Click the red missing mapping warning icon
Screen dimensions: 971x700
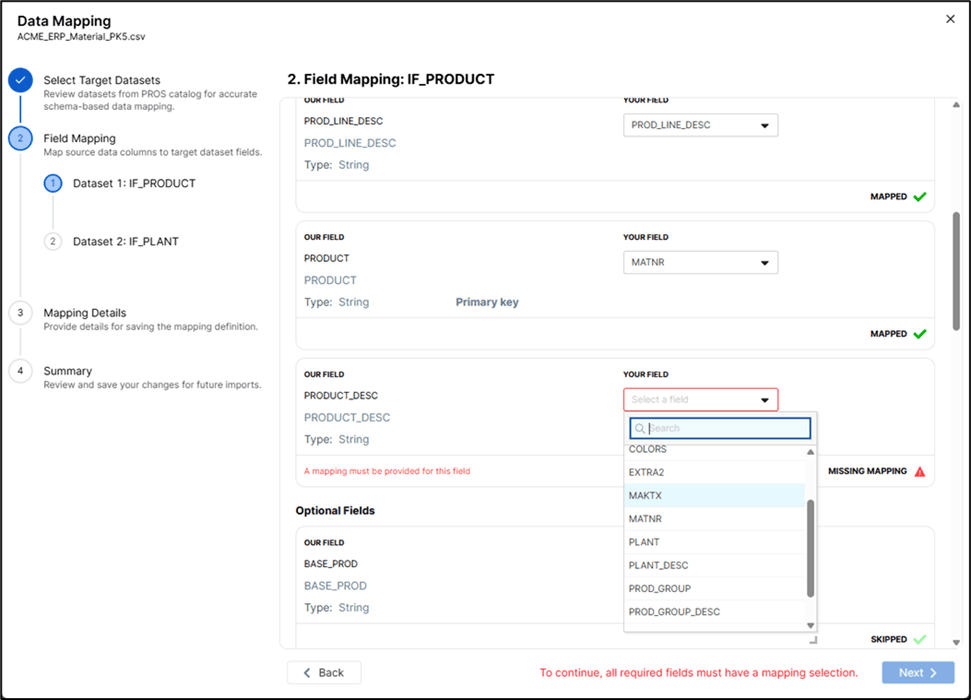click(x=919, y=471)
